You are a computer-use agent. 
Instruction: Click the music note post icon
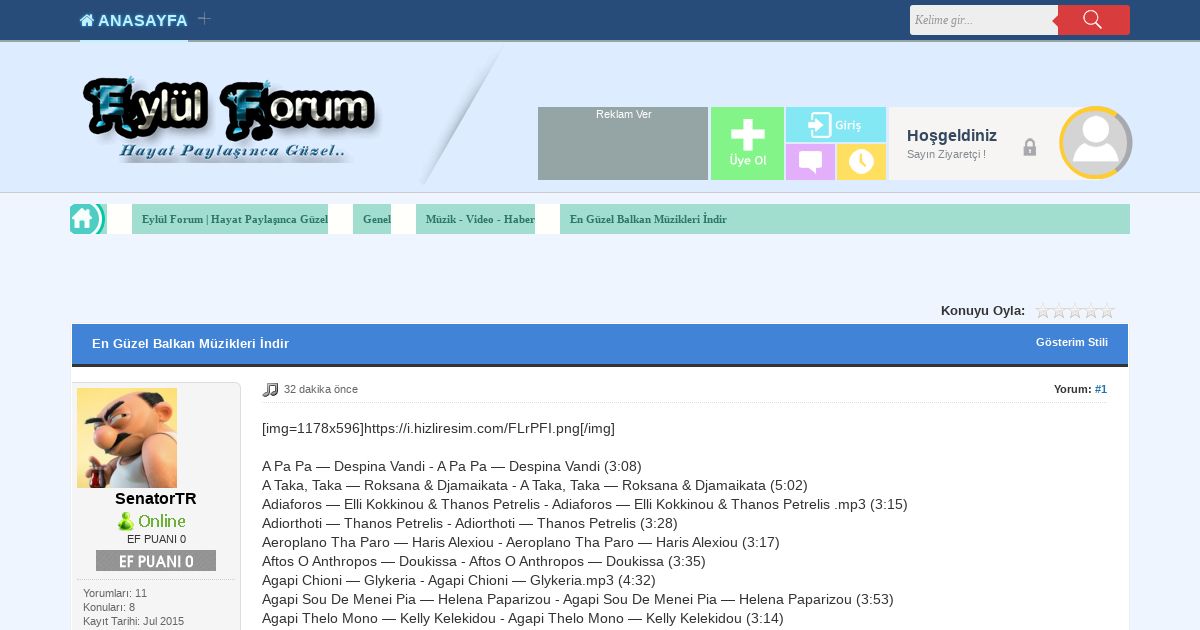click(270, 389)
